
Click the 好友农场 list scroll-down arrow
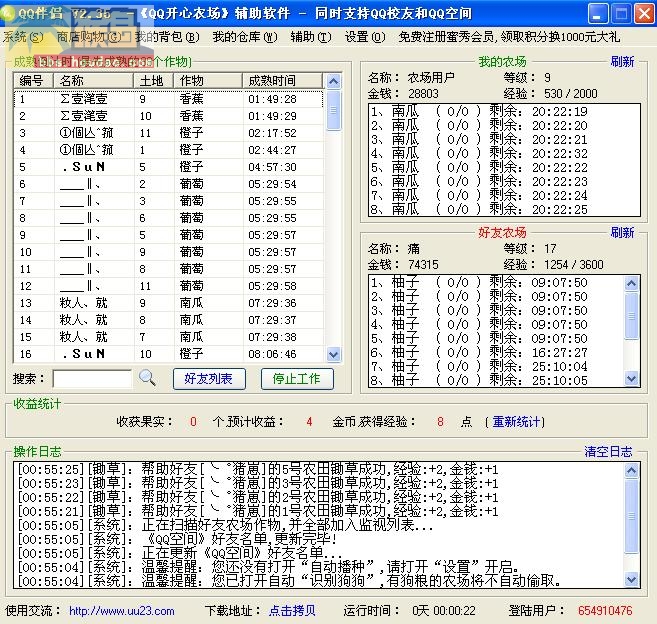coord(631,379)
